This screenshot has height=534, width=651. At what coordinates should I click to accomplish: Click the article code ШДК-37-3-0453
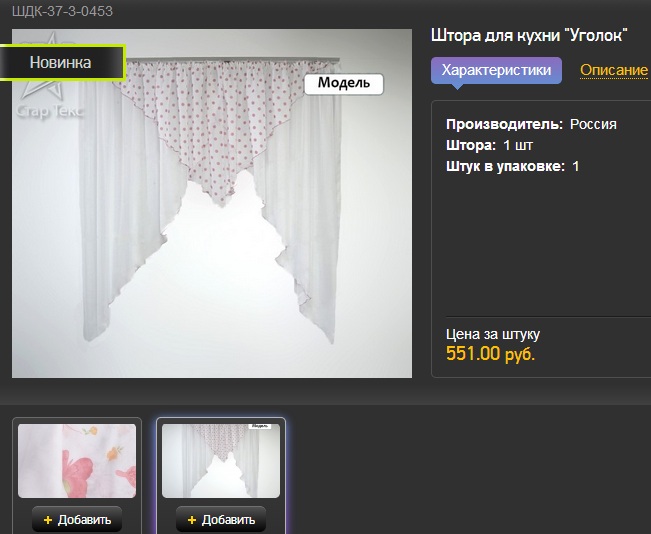(62, 11)
